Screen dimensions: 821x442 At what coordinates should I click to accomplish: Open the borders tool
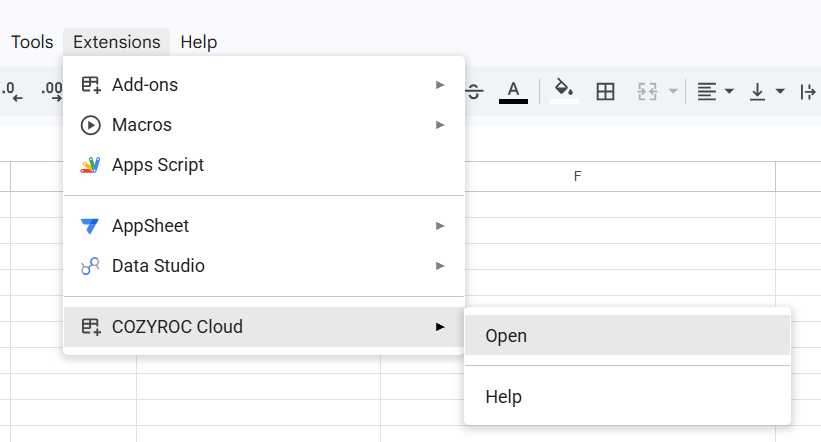click(605, 92)
